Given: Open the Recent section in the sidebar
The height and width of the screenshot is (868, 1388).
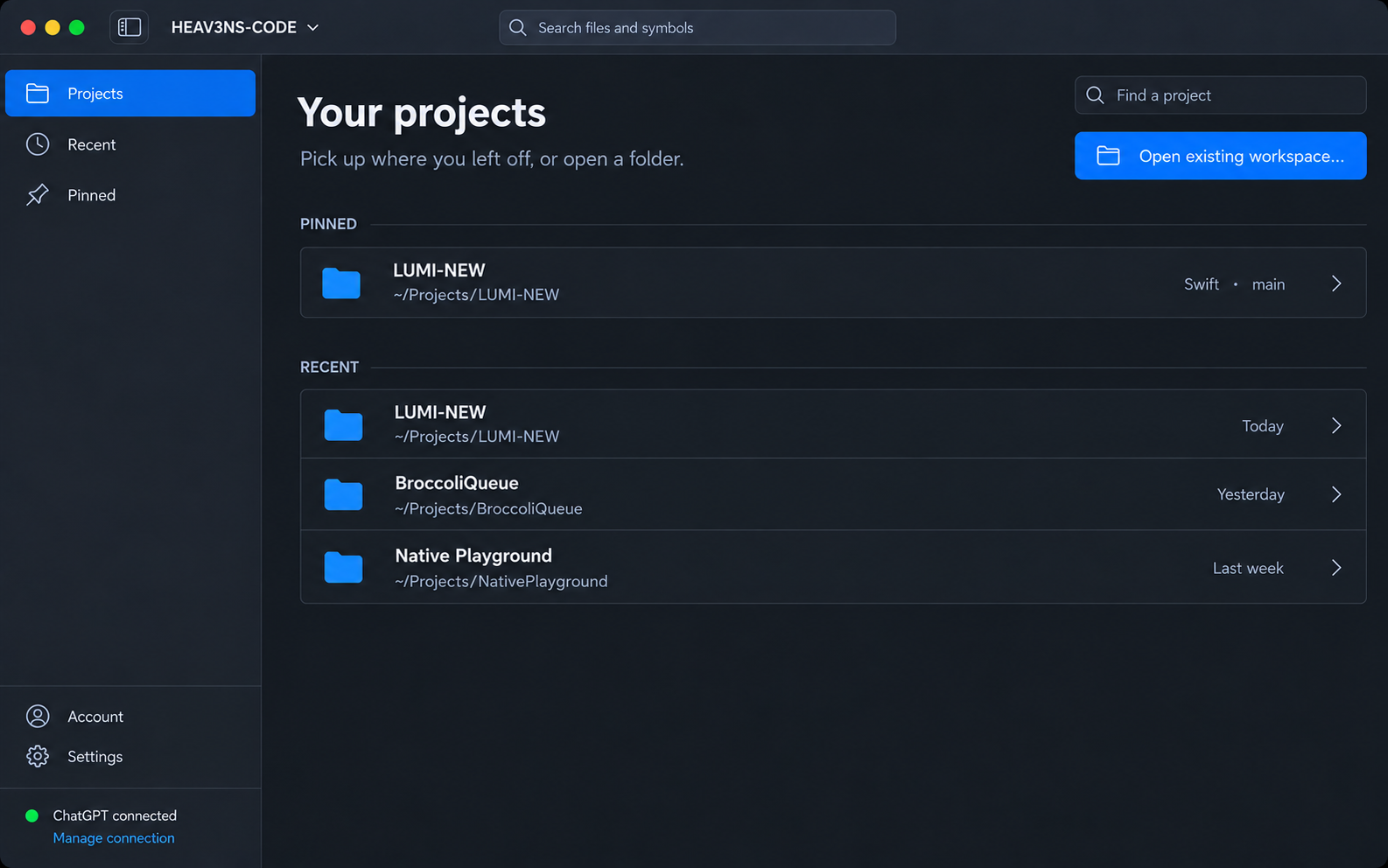Looking at the screenshot, I should click(x=130, y=144).
